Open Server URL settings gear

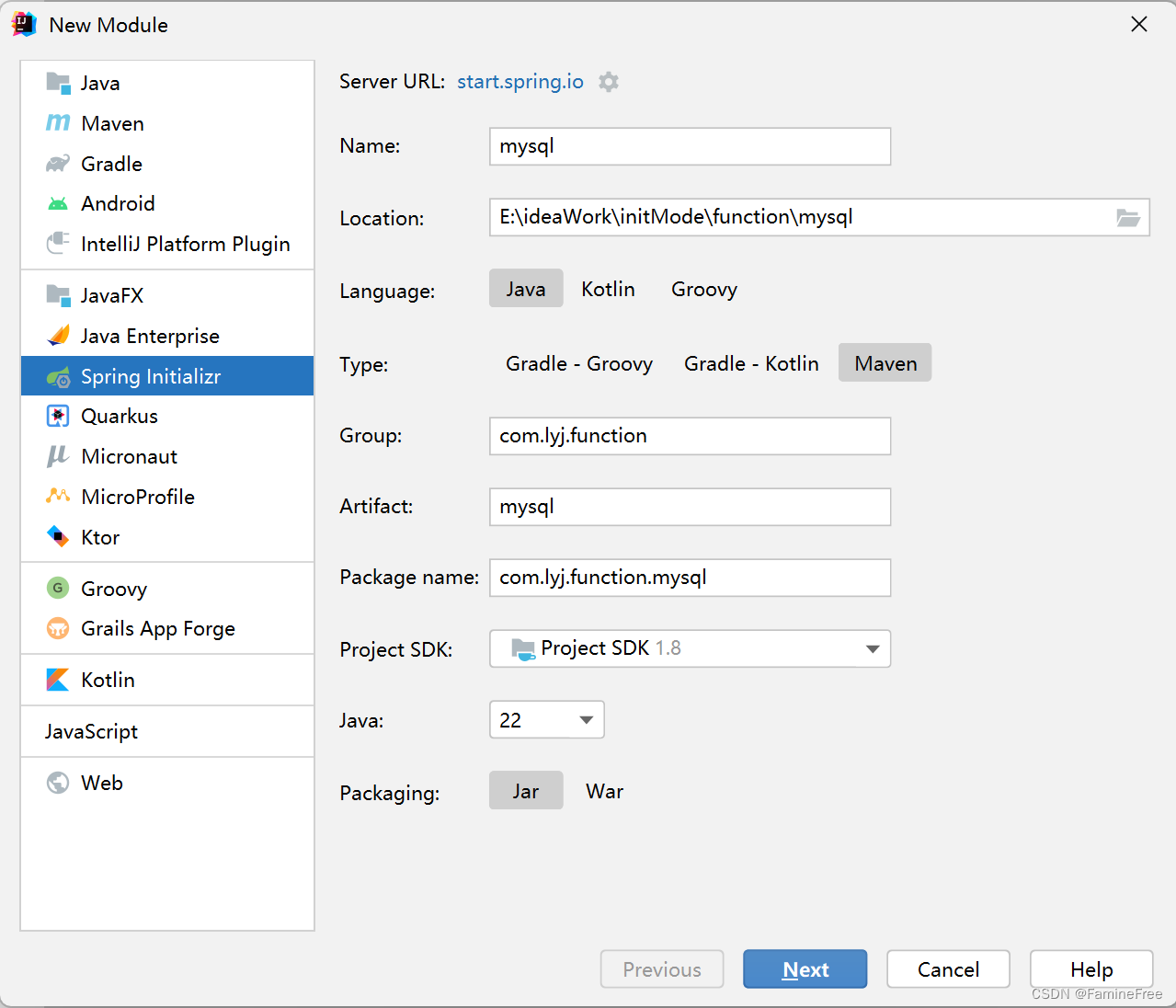[608, 82]
